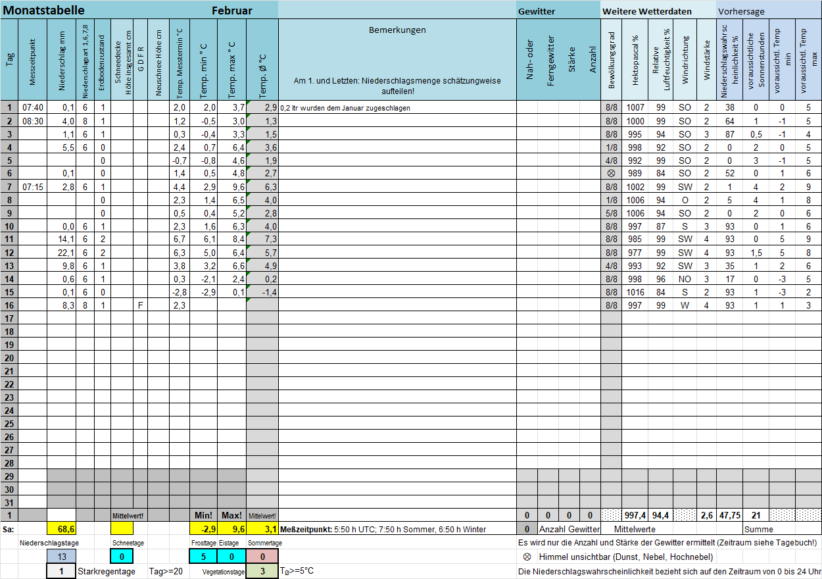822x579 pixels.
Task: Select the green Vegetationstage cell showing 3
Action: (261, 571)
